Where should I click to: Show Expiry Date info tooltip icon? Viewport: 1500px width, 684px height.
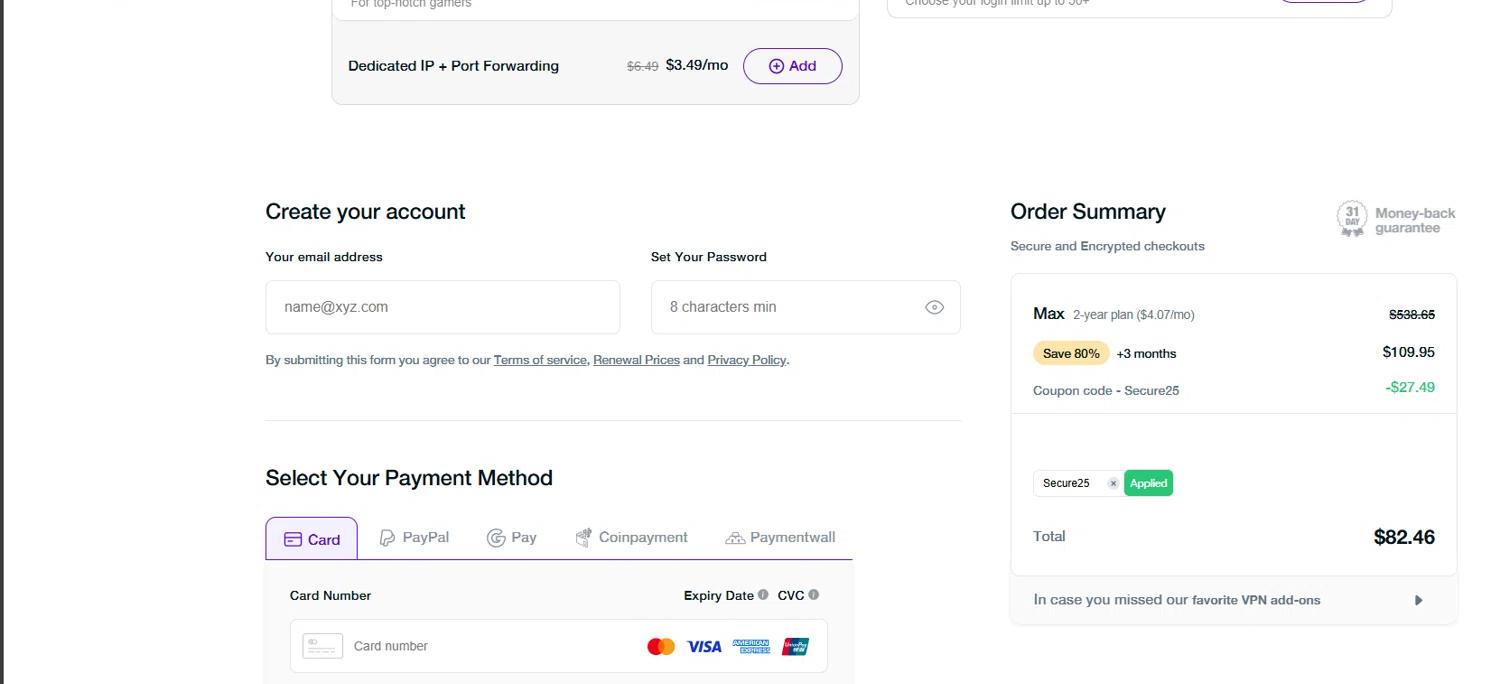[763, 595]
